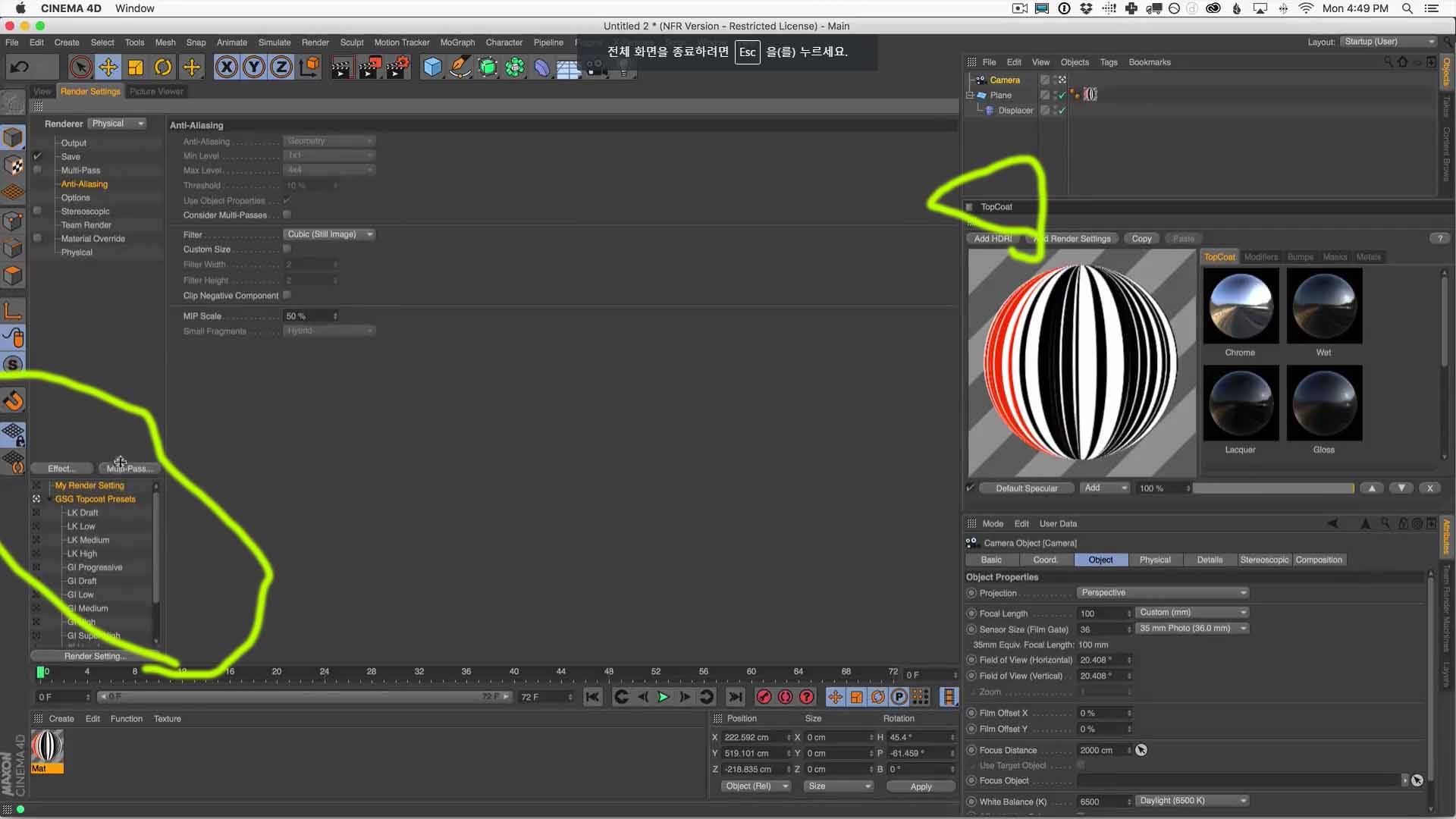
Task: Collapse the Plane object hierarchy
Action: pos(970,95)
